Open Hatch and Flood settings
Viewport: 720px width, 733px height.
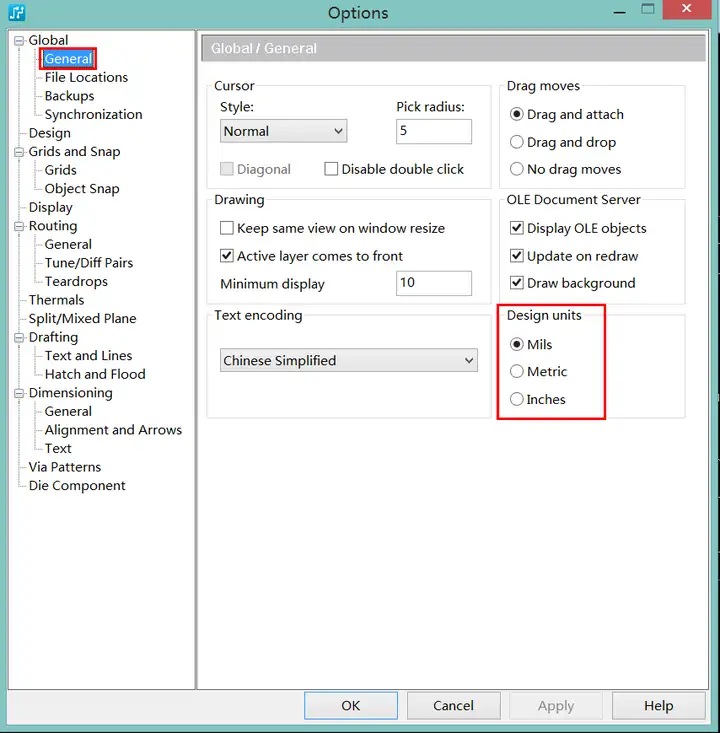[x=95, y=374]
